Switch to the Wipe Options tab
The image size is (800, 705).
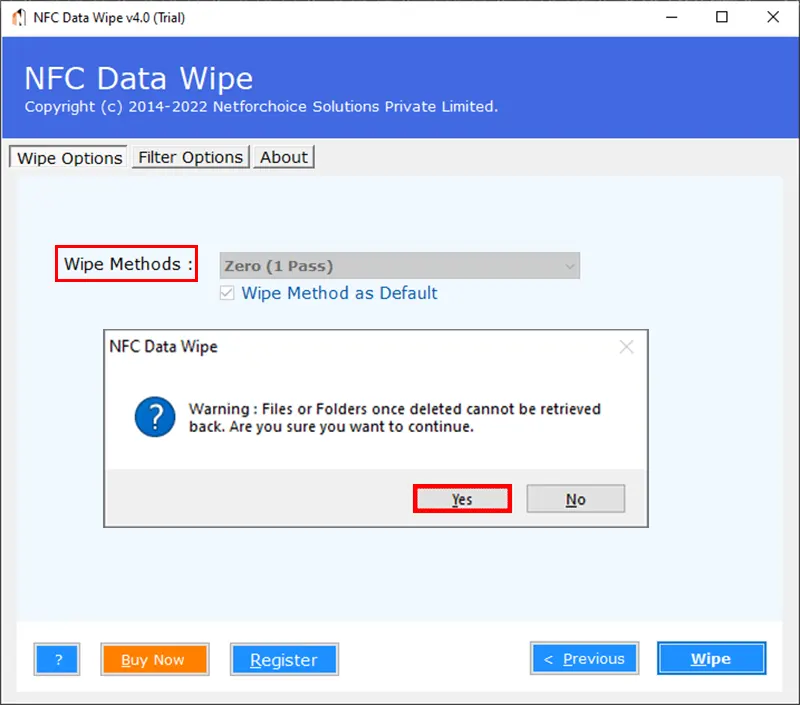click(x=69, y=157)
